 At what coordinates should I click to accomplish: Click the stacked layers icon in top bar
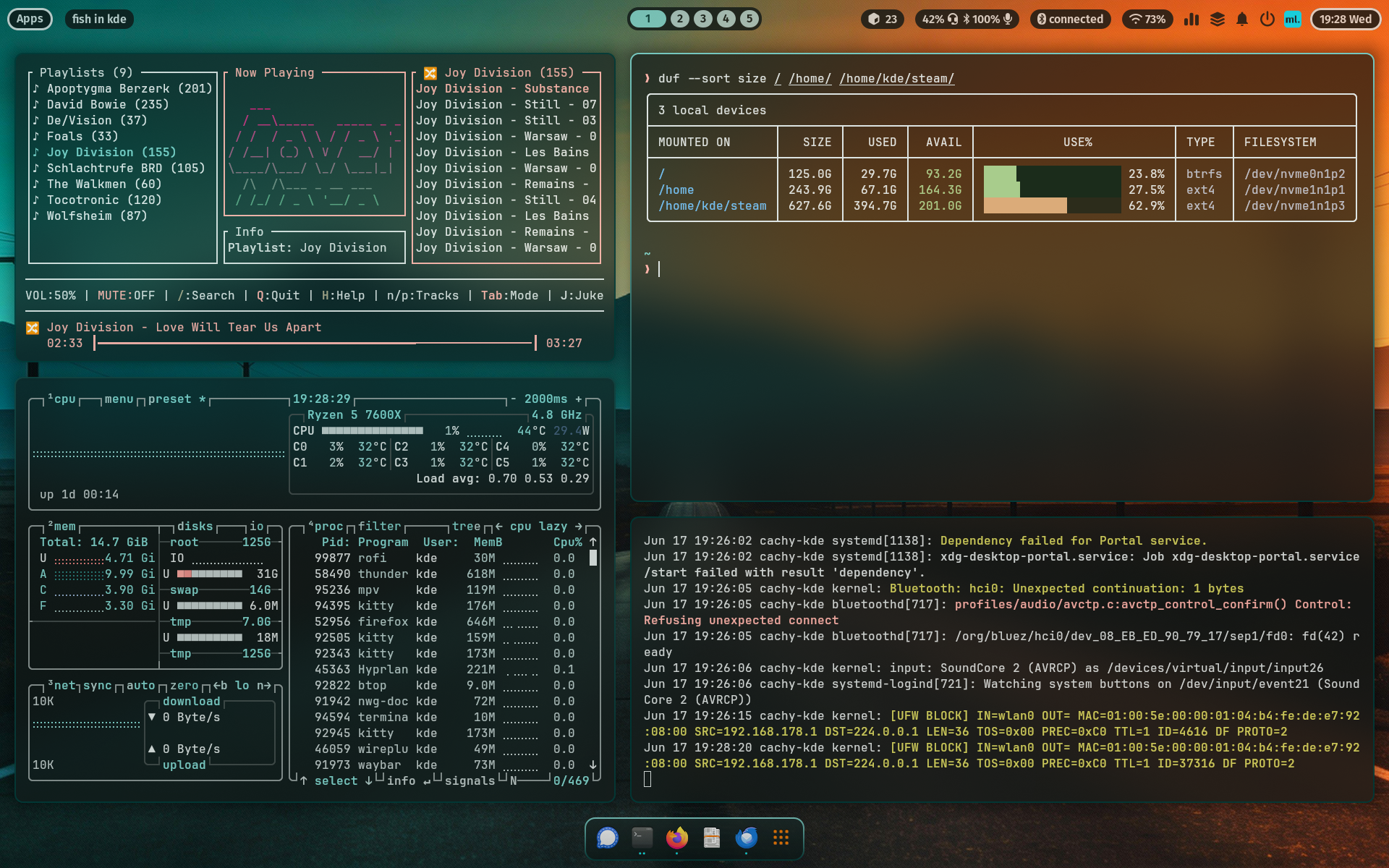click(1218, 20)
